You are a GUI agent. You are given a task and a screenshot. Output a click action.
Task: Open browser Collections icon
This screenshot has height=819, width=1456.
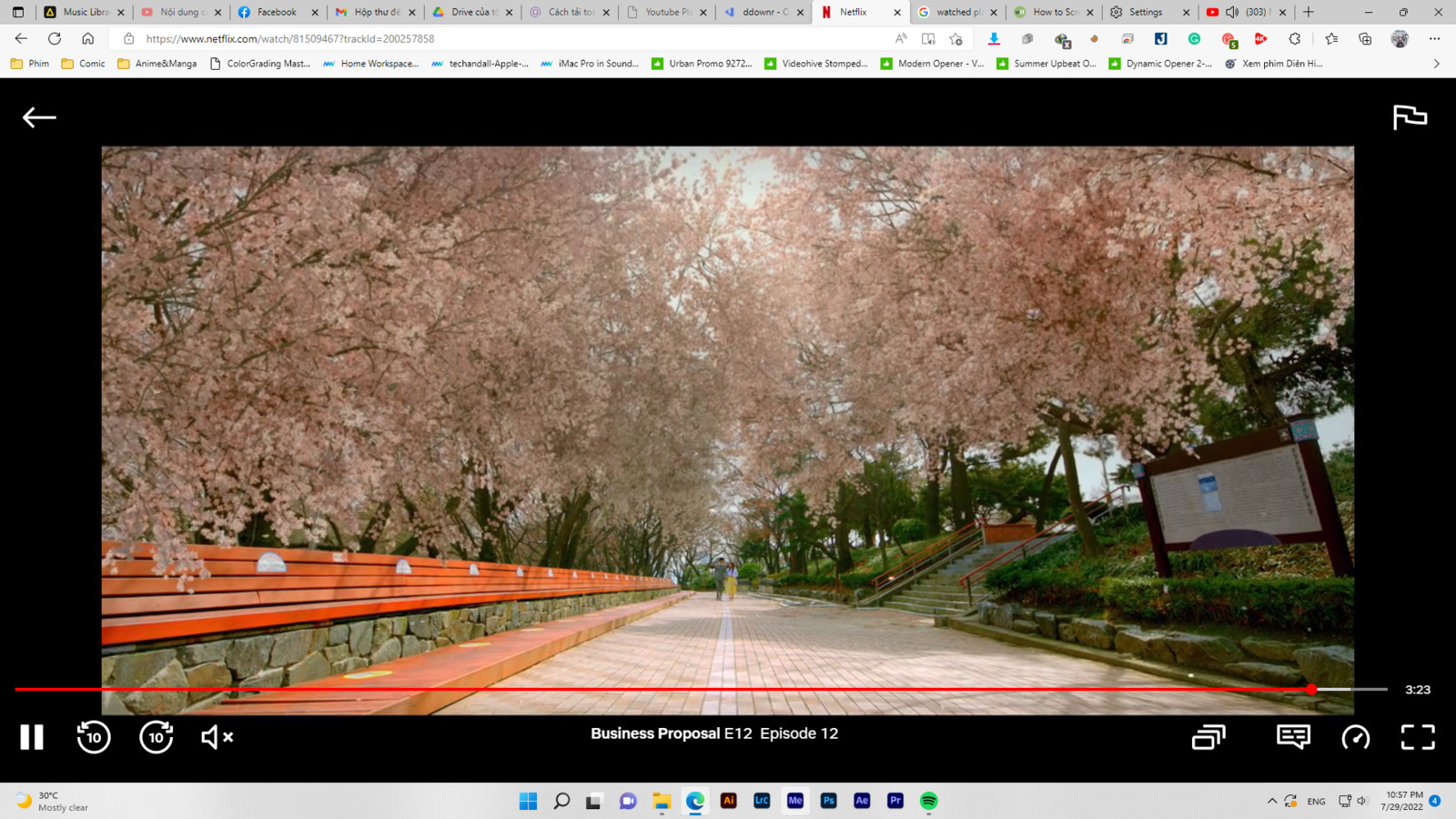[x=1365, y=39]
